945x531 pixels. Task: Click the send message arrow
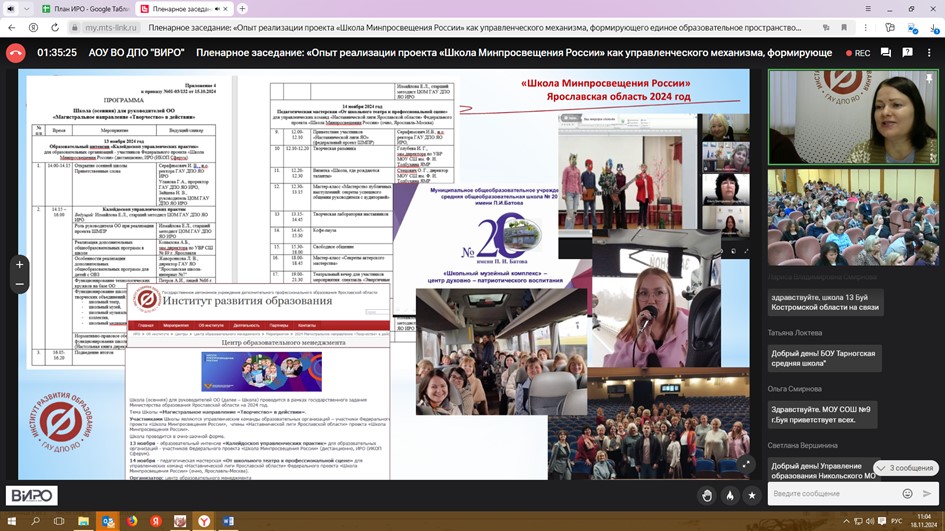(927, 494)
